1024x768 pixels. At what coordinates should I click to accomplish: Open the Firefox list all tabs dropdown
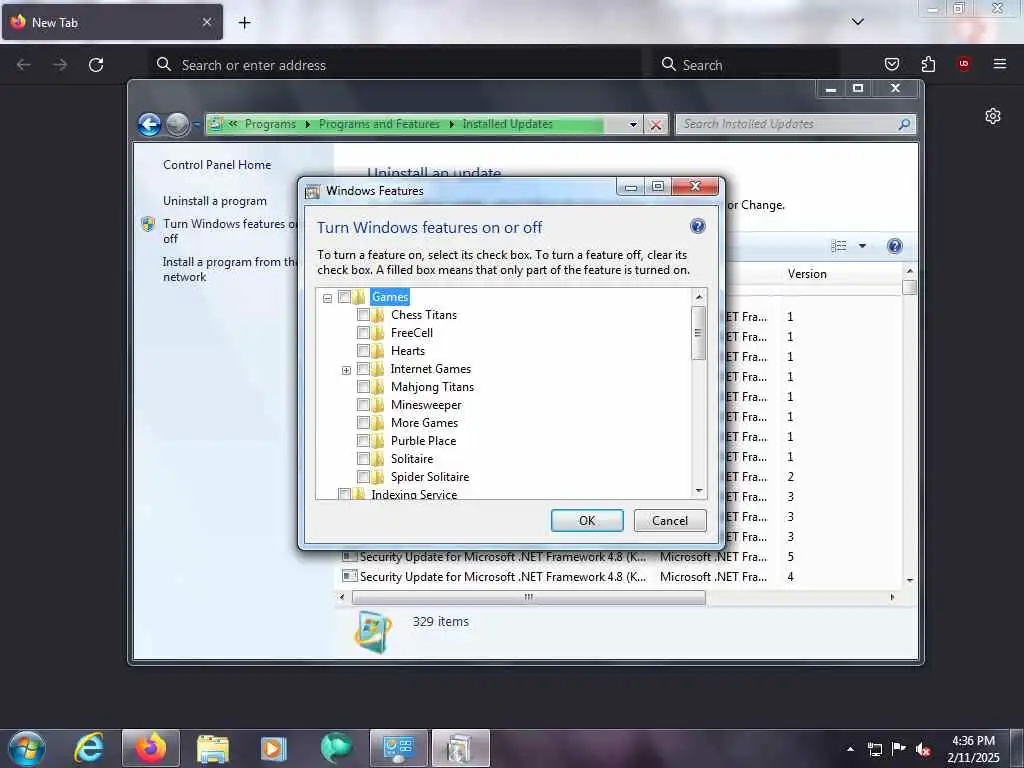pos(857,22)
